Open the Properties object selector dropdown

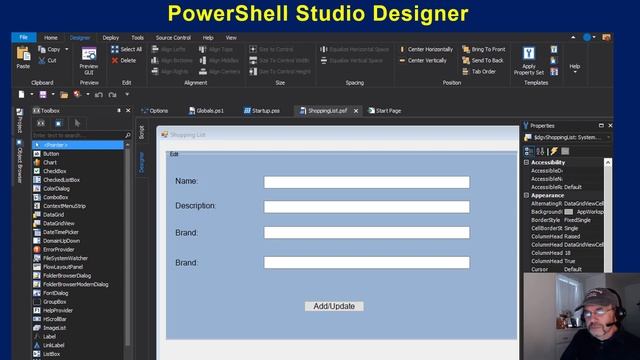[x=608, y=138]
